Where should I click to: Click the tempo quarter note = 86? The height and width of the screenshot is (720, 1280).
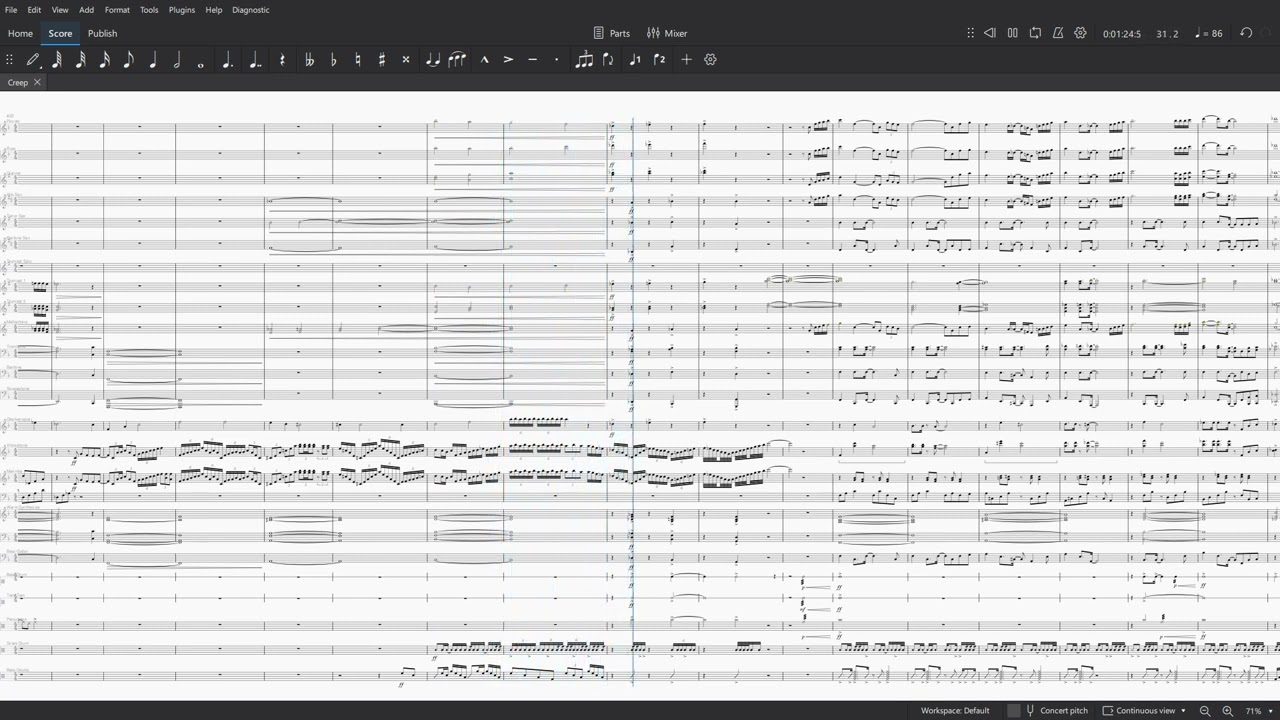pos(1209,34)
